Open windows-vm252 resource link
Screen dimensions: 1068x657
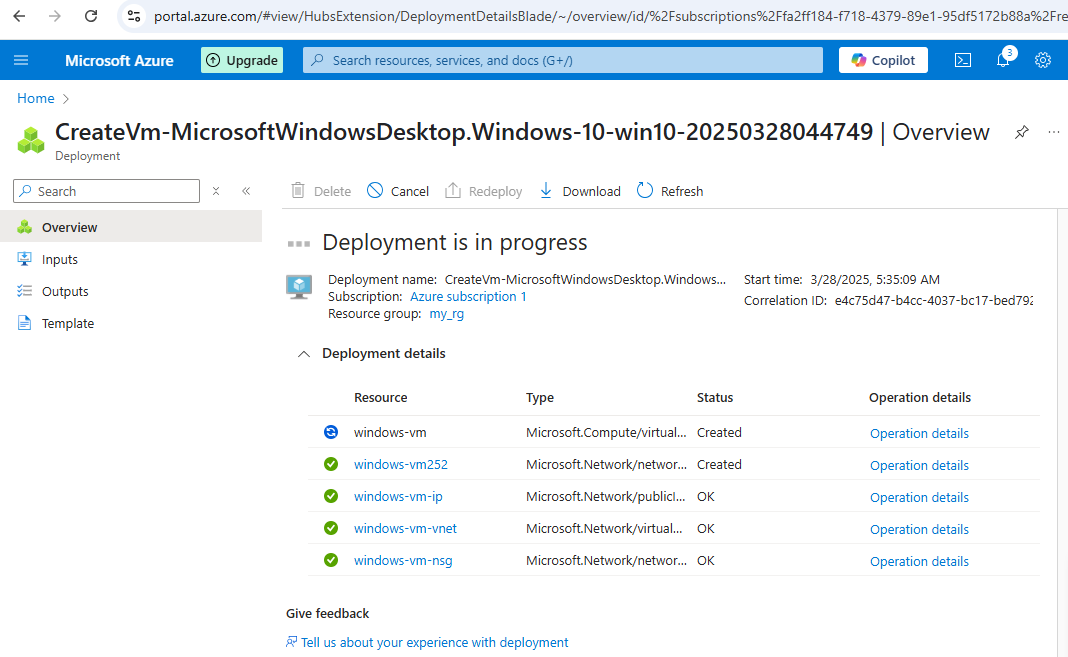pos(400,464)
